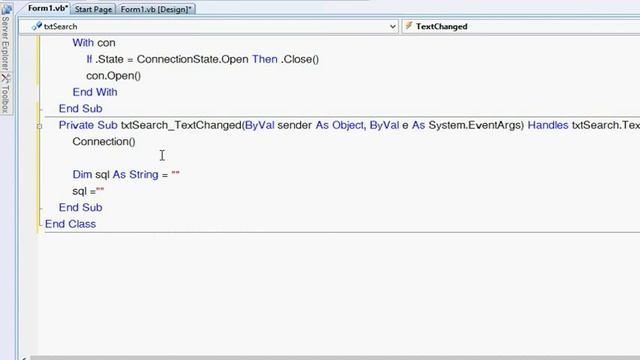
Task: Click the txtSearch_TextChanged method name
Action: [182, 125]
